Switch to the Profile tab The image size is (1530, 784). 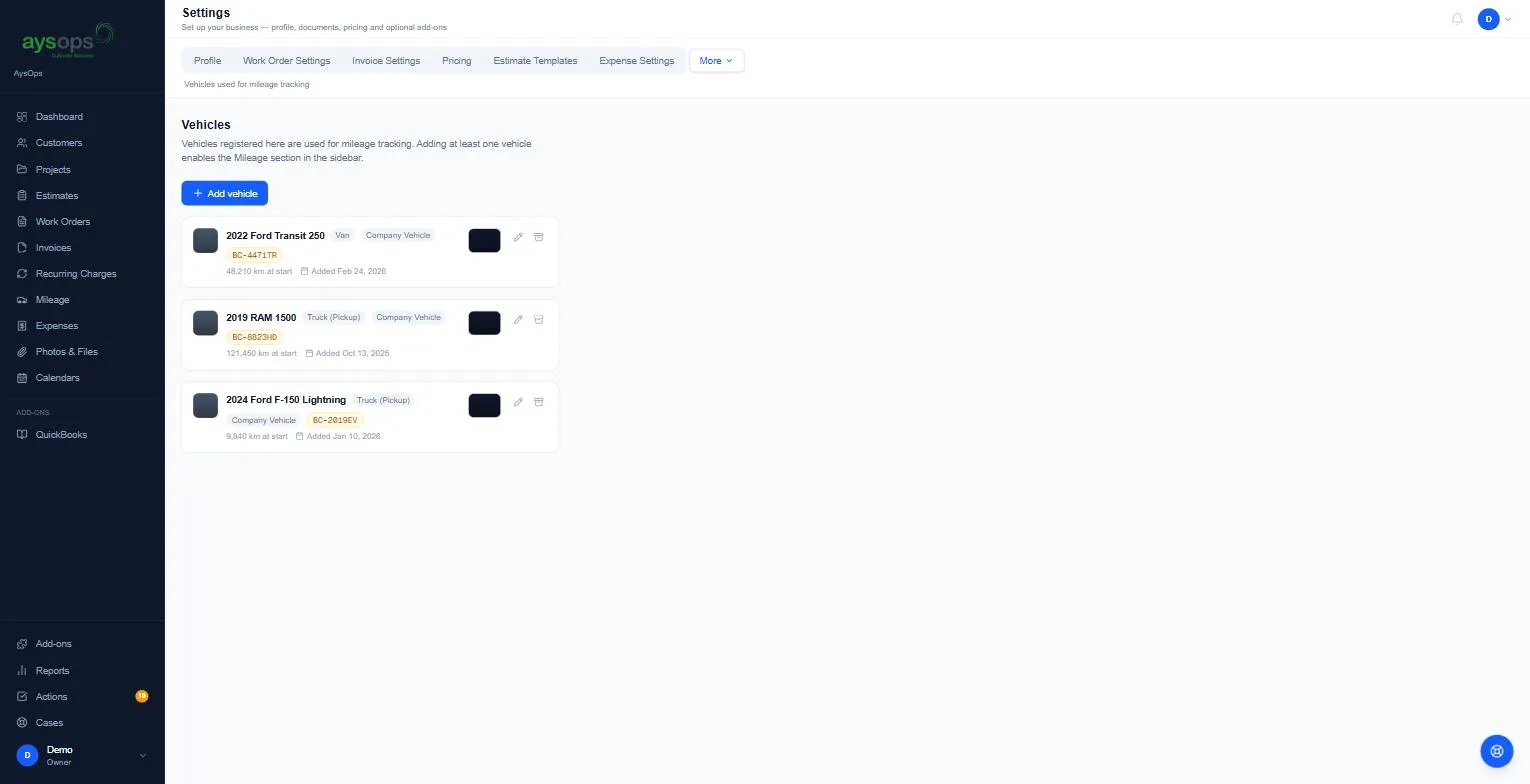[207, 61]
